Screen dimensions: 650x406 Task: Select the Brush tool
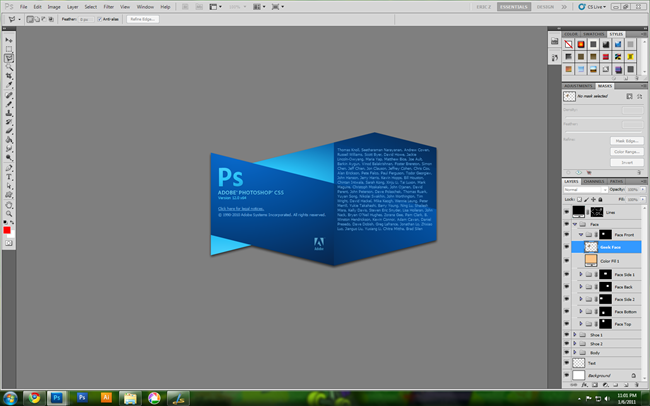[x=9, y=104]
